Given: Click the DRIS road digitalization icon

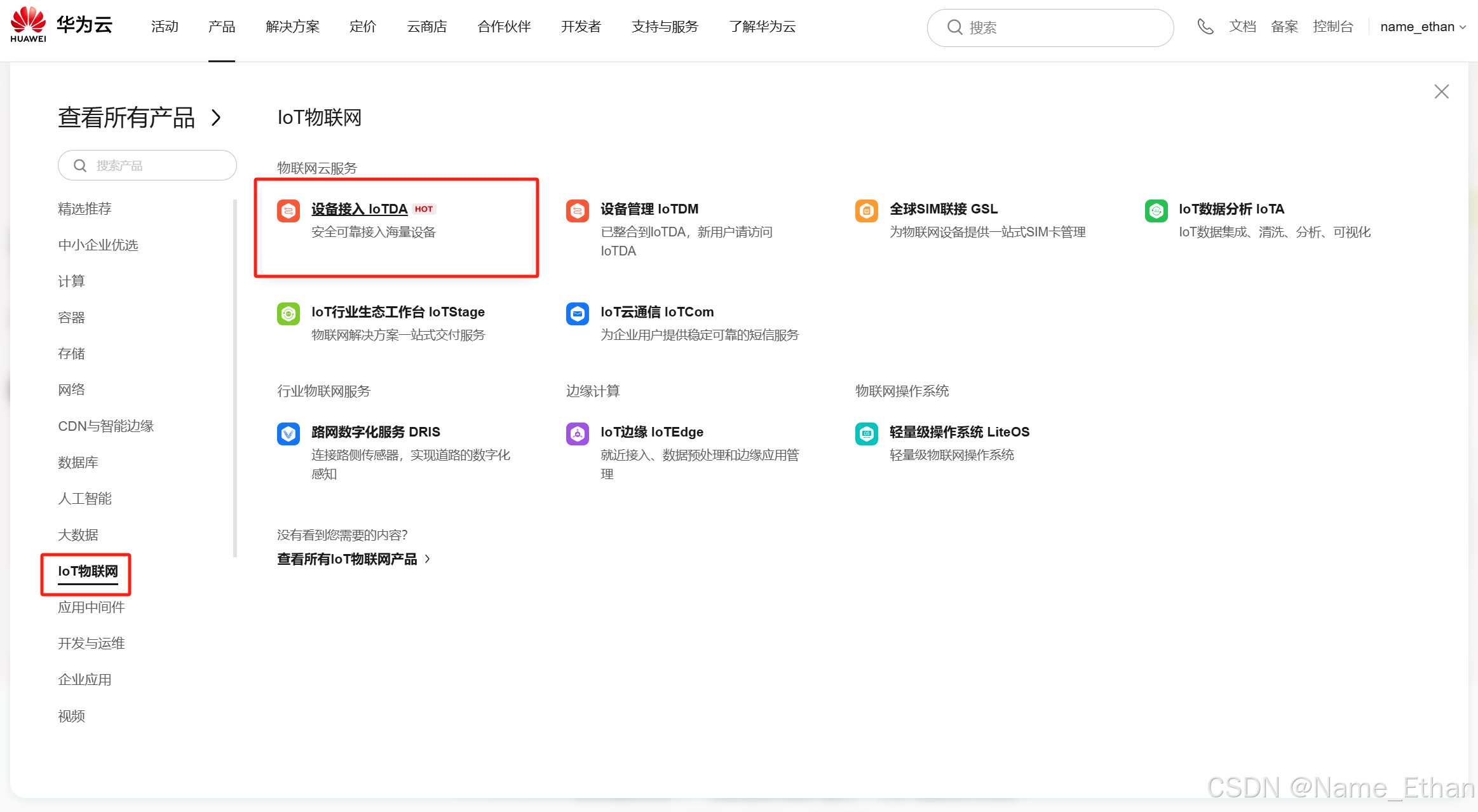Looking at the screenshot, I should (288, 433).
